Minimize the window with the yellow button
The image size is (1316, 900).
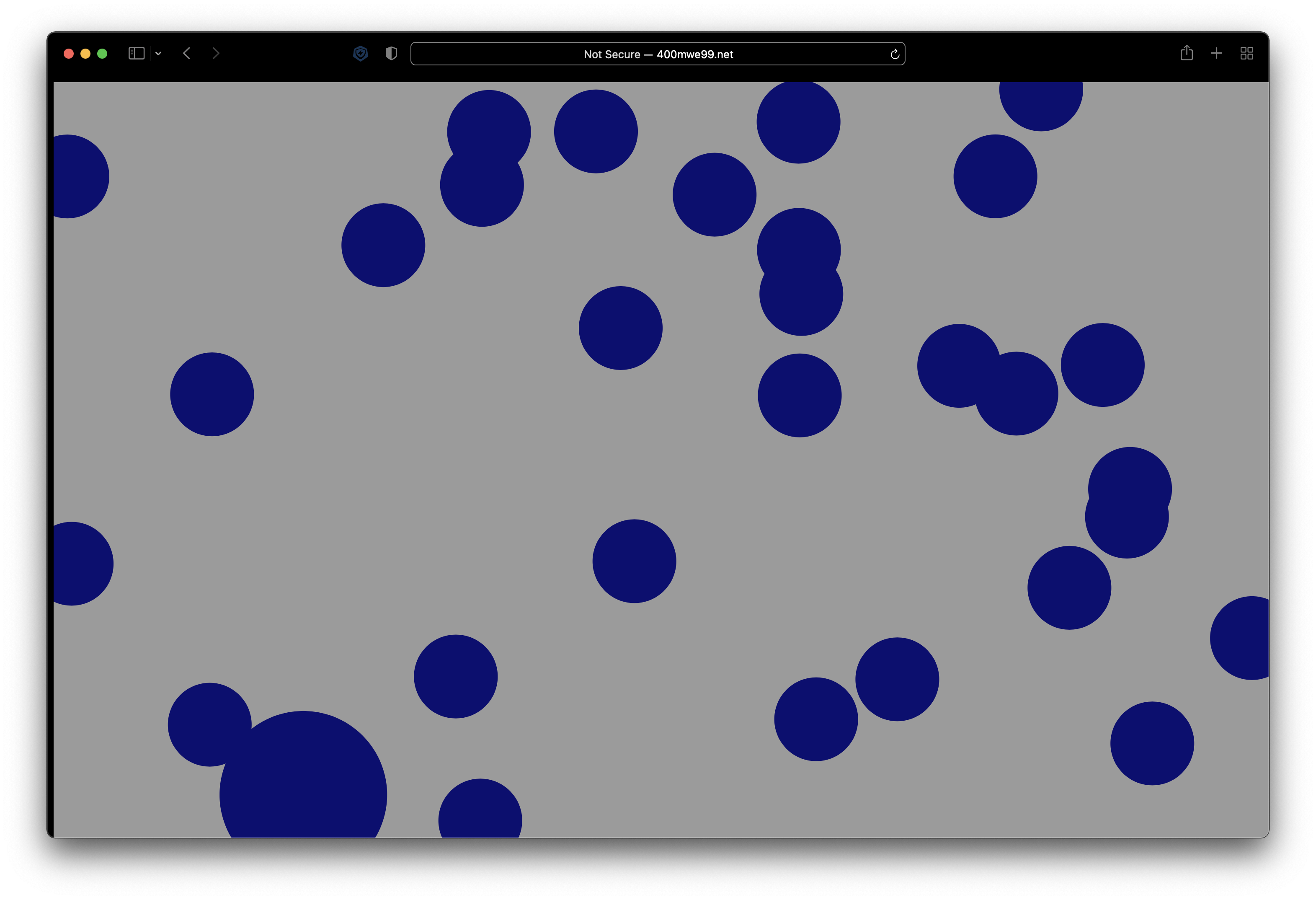point(85,53)
